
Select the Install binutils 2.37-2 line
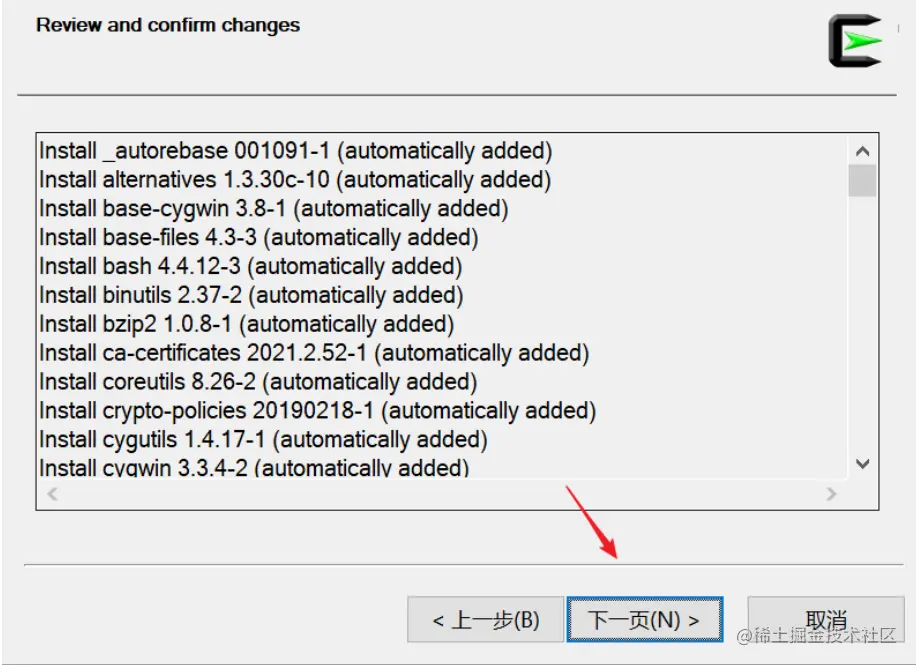pyautogui.click(x=251, y=295)
